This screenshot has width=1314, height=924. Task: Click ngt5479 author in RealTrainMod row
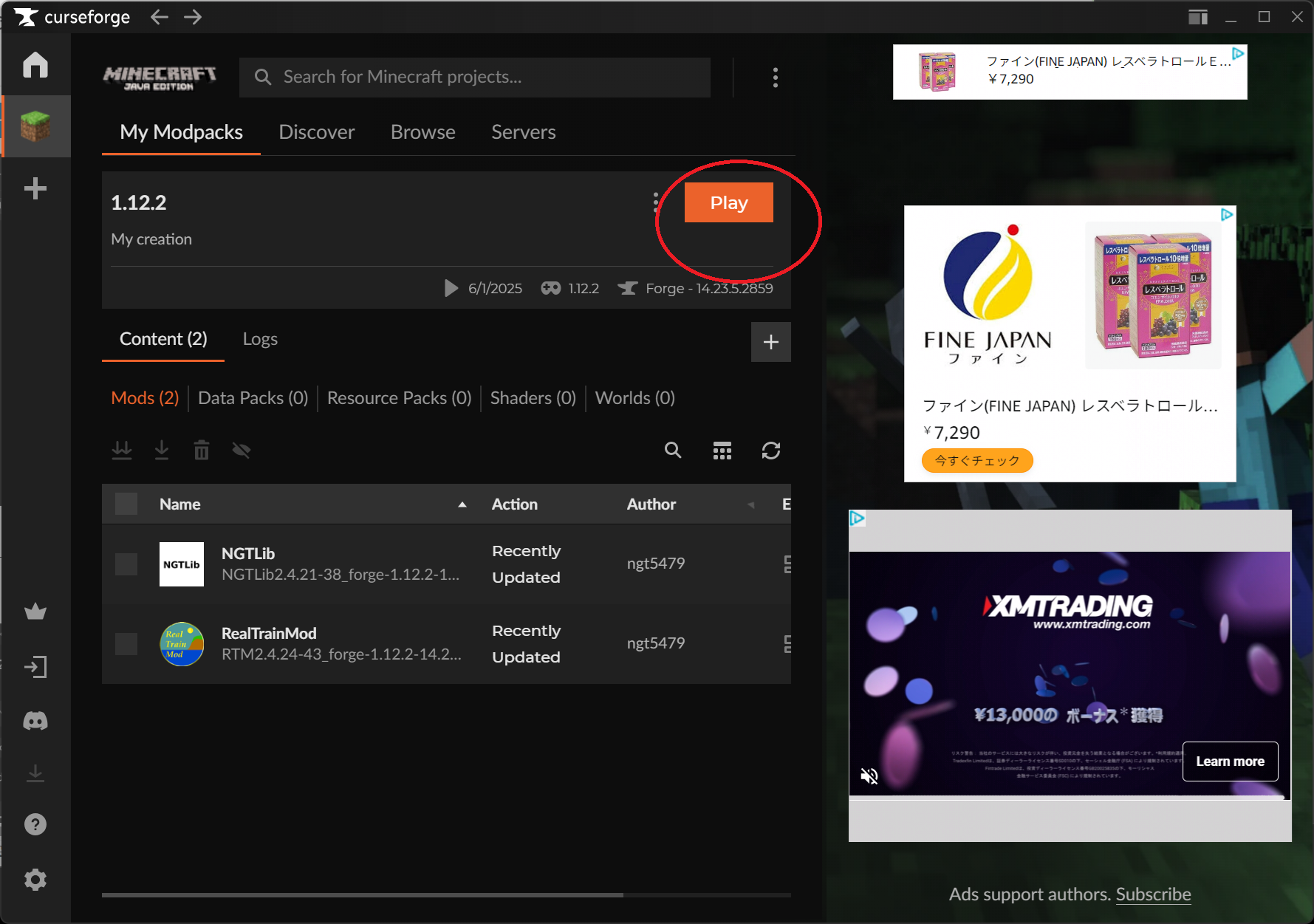pos(656,643)
